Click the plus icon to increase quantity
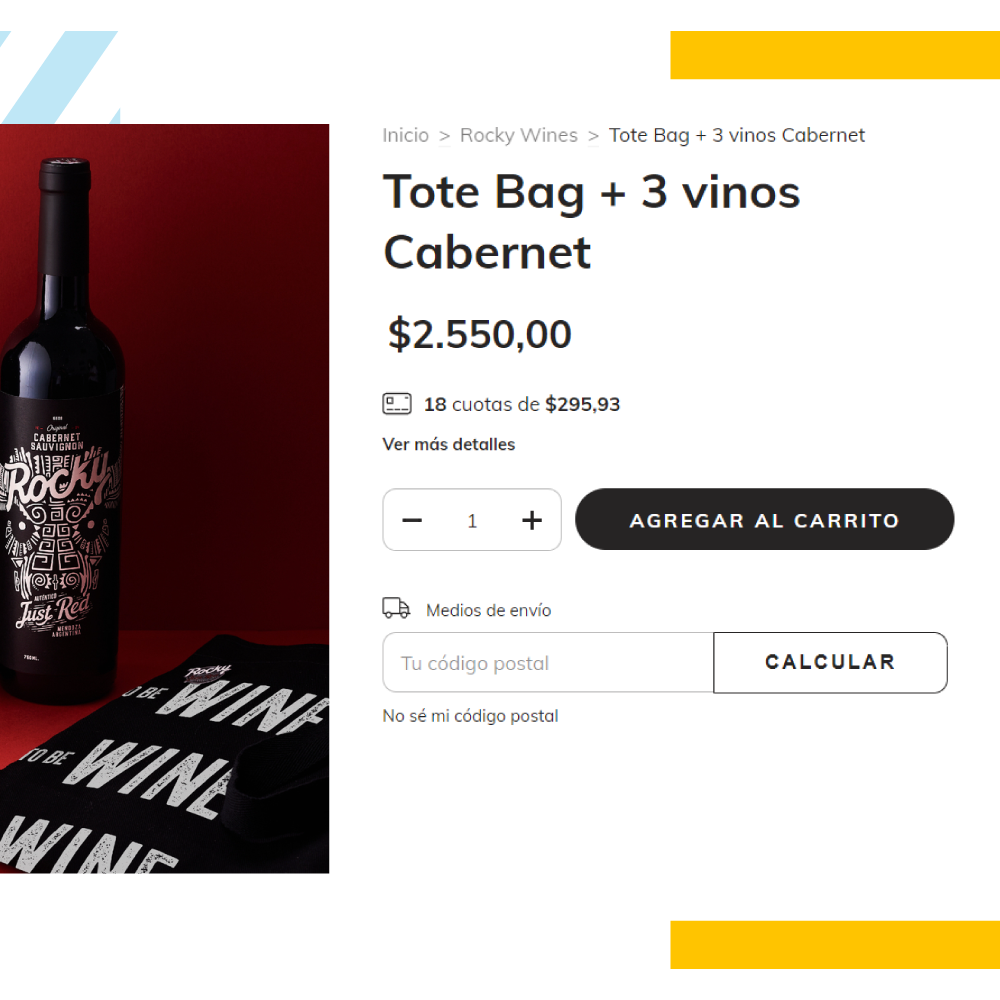This screenshot has width=1000, height=1000. coord(532,520)
